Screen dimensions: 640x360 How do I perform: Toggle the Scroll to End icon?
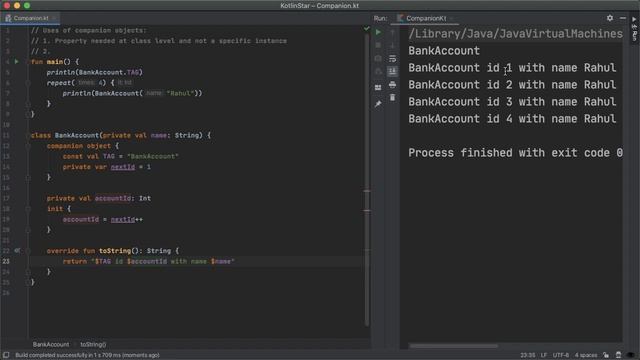(392, 71)
